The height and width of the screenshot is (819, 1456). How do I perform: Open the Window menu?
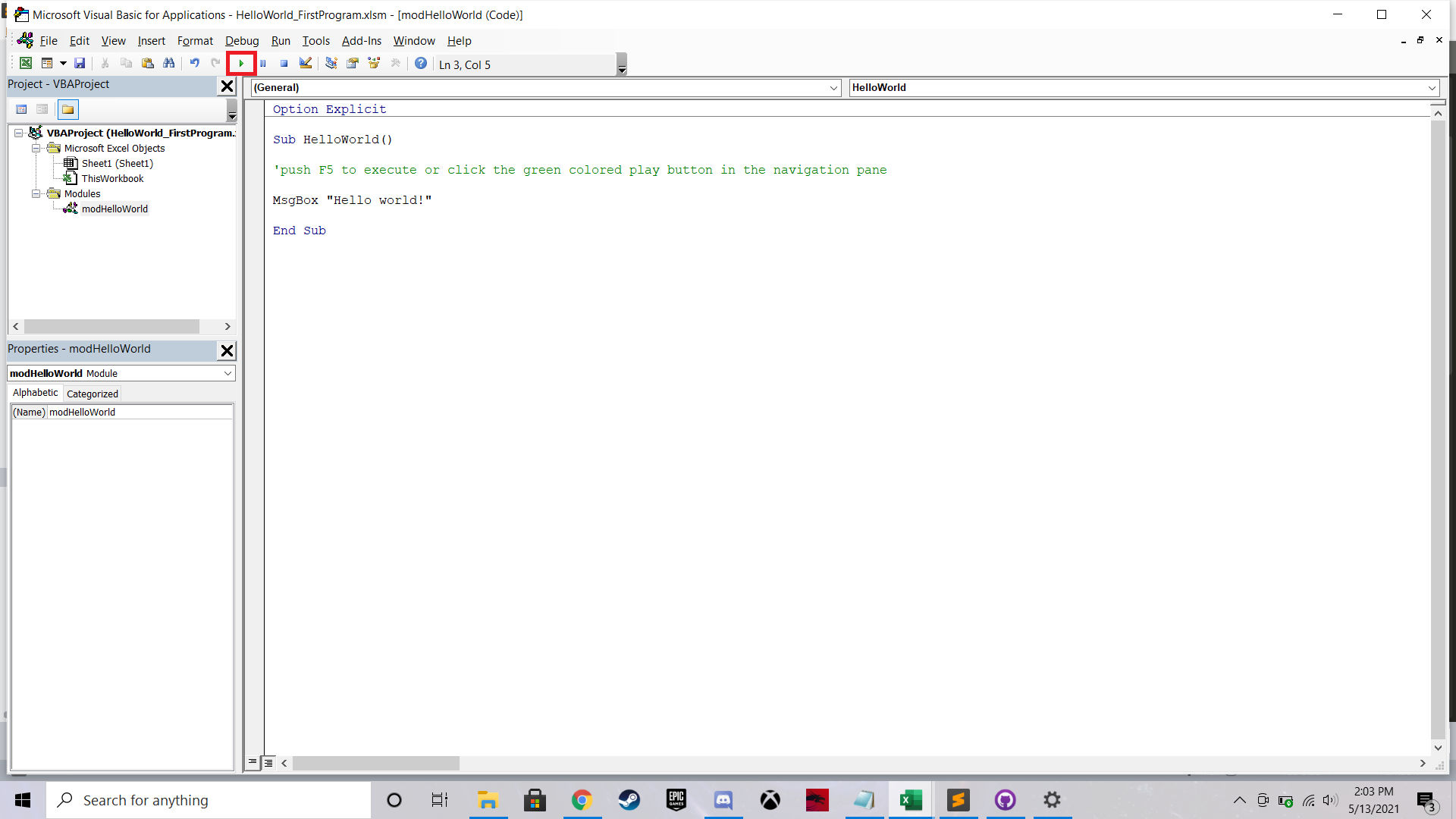(414, 41)
